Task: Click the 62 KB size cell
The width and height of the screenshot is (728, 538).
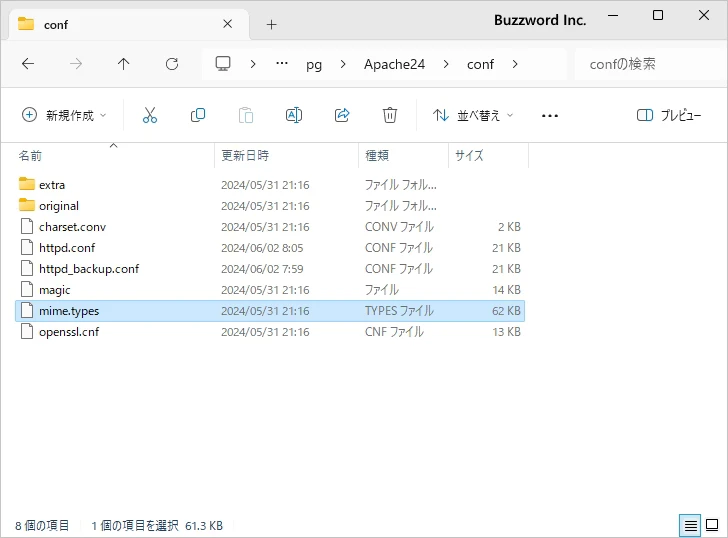Action: (x=506, y=311)
